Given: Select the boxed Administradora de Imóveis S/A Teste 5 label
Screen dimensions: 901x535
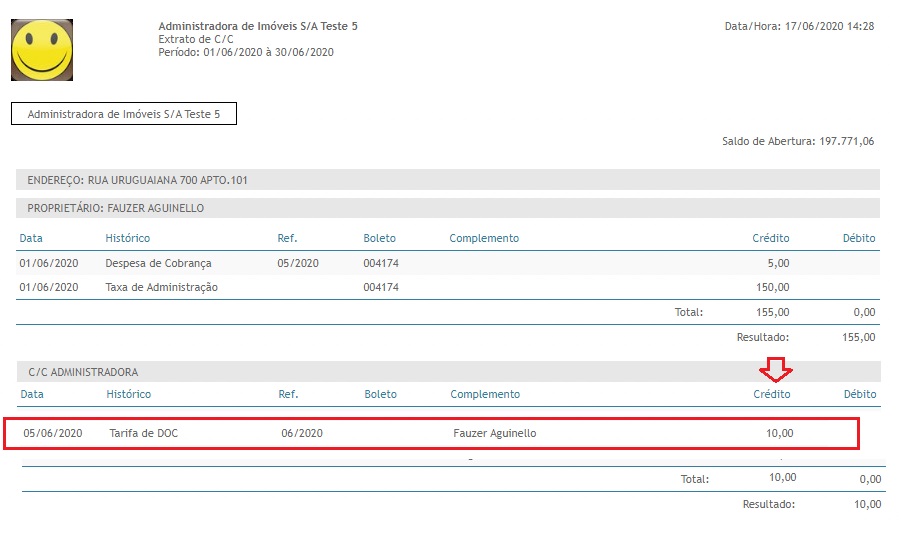Looking at the screenshot, I should click(124, 114).
